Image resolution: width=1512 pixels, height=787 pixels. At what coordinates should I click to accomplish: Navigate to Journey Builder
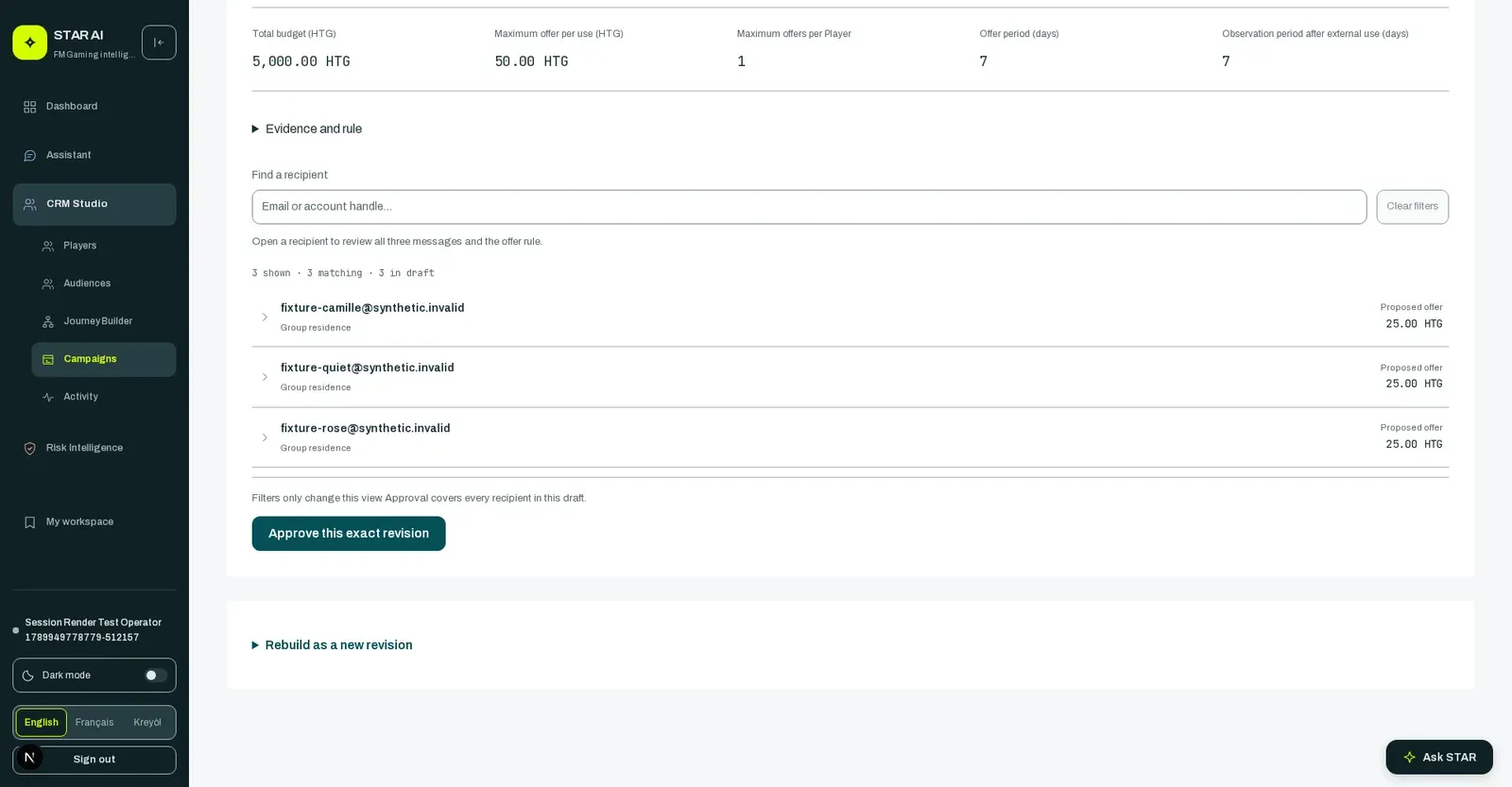(x=104, y=321)
